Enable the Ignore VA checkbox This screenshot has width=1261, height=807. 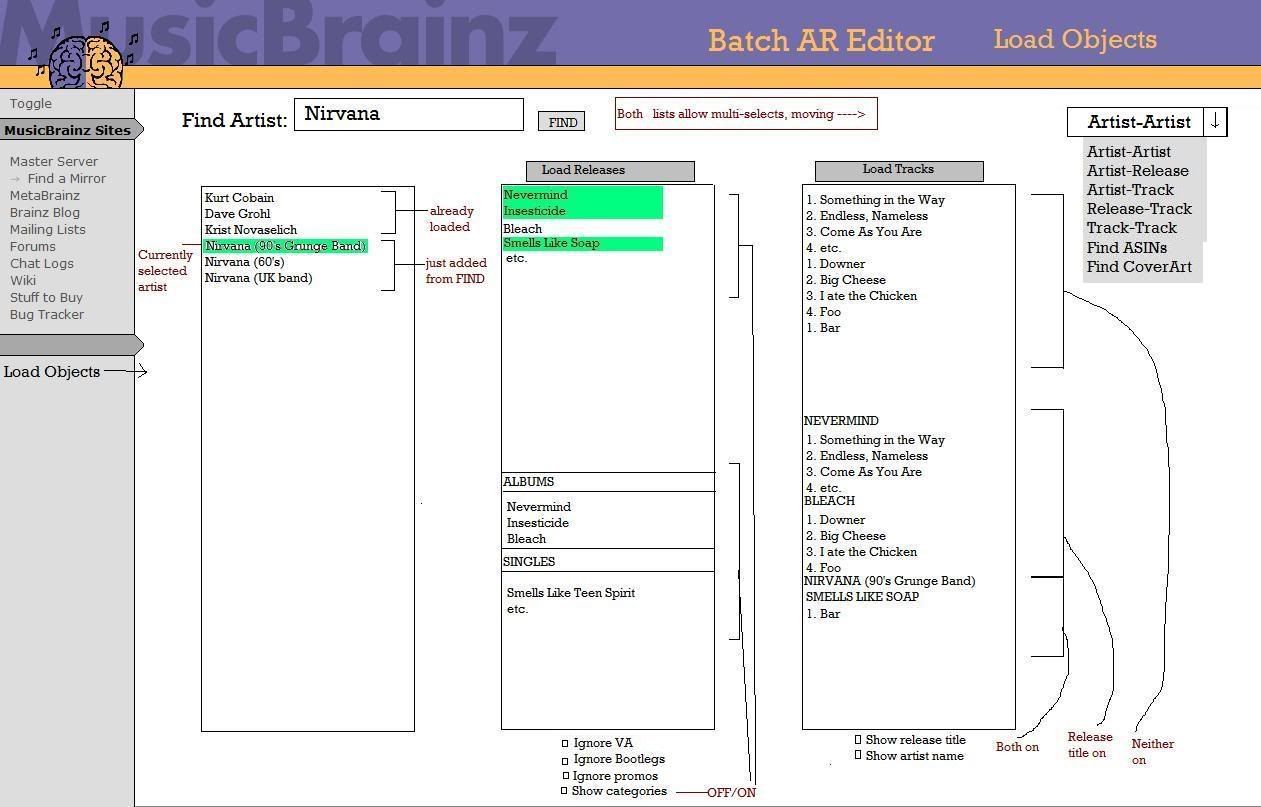point(565,743)
